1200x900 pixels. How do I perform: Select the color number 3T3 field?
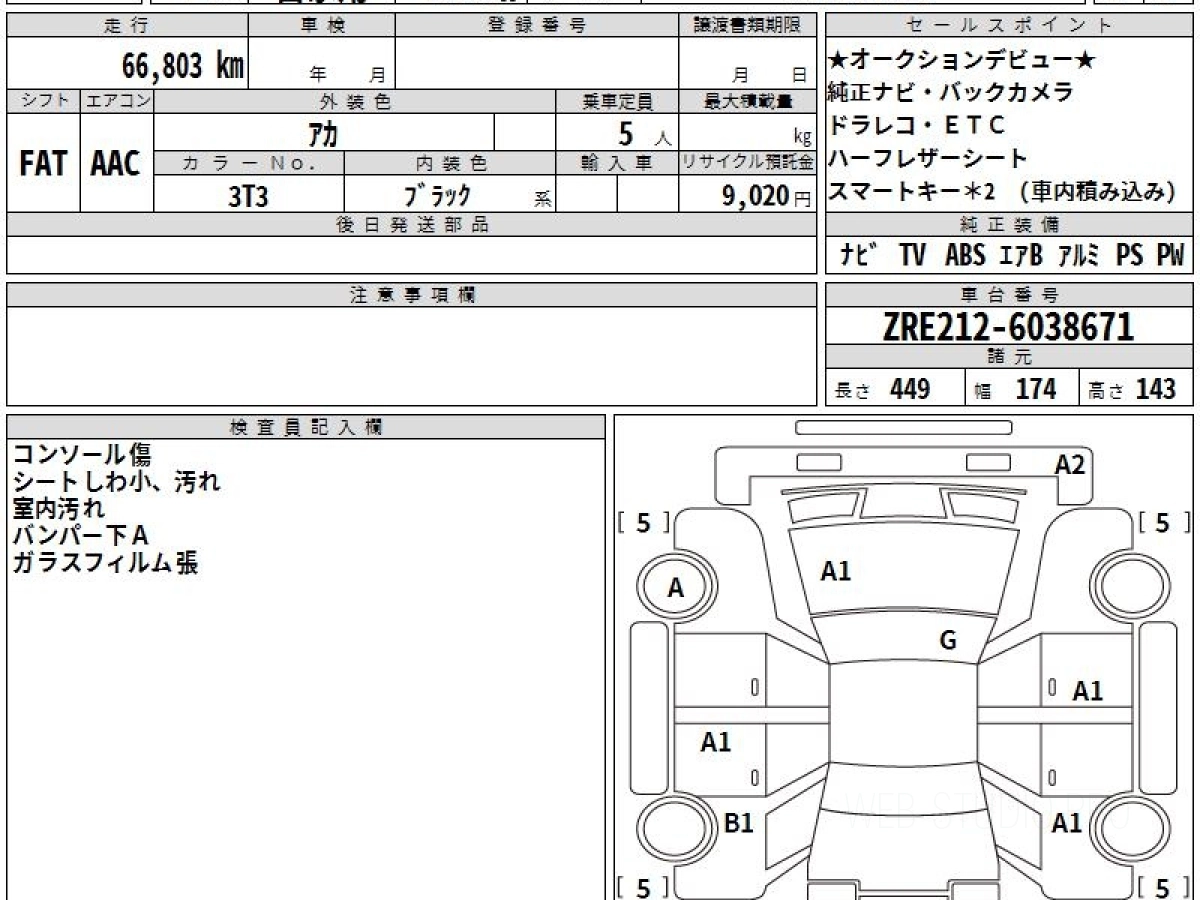coord(249,195)
